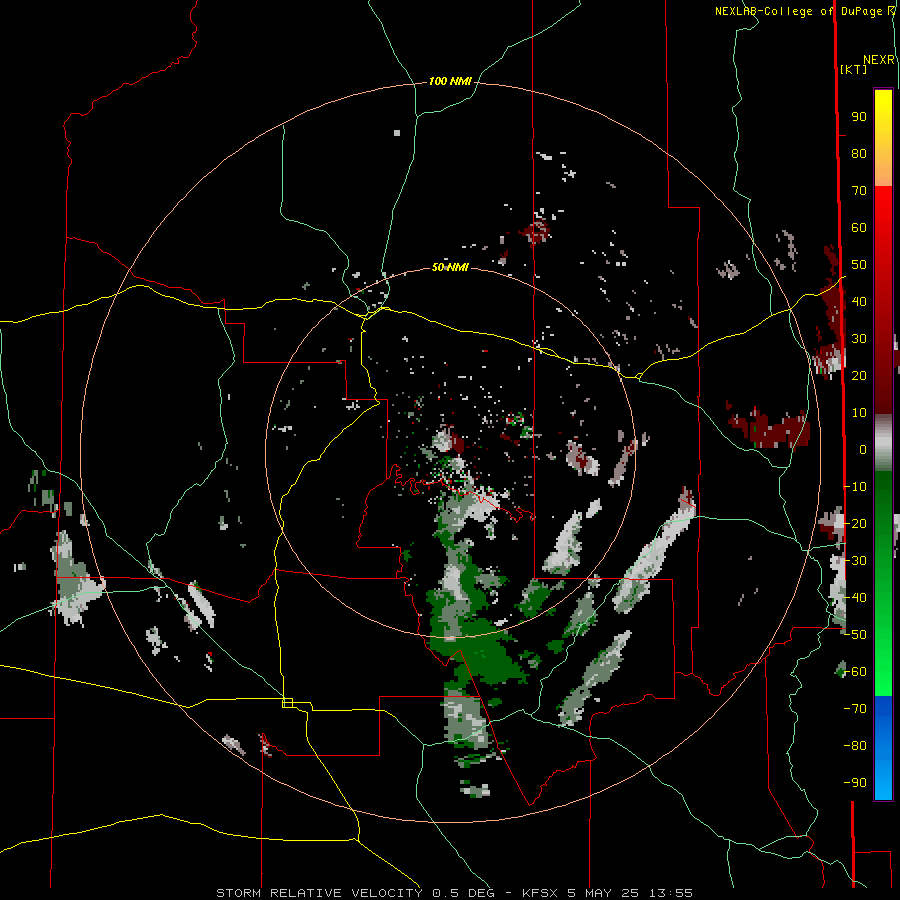The image size is (900, 900).
Task: Click the 100 NMI range ring label
Action: click(450, 82)
